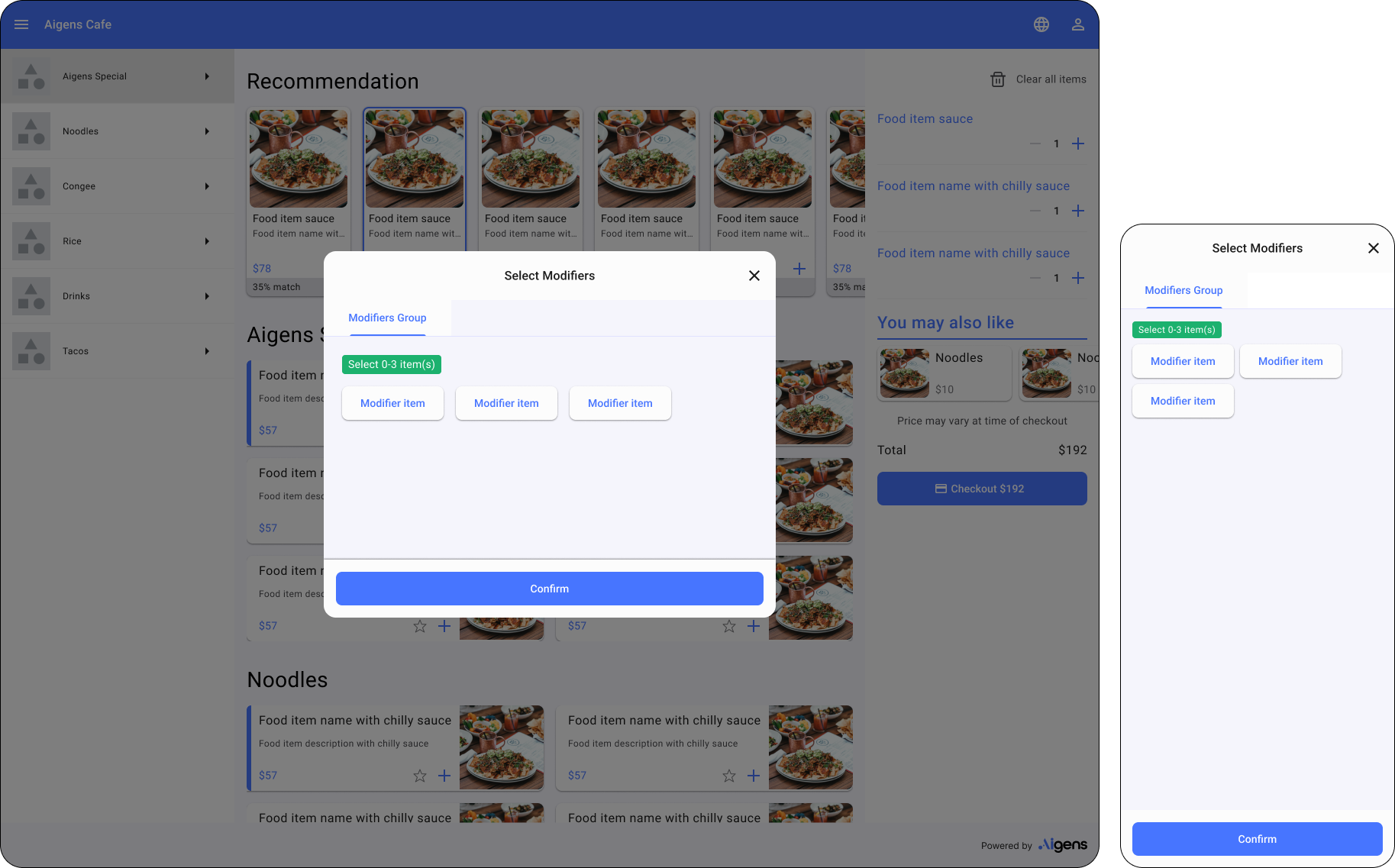Choose the top-right Modifier item in mobile panel
The width and height of the screenshot is (1395, 868).
pos(1290,361)
